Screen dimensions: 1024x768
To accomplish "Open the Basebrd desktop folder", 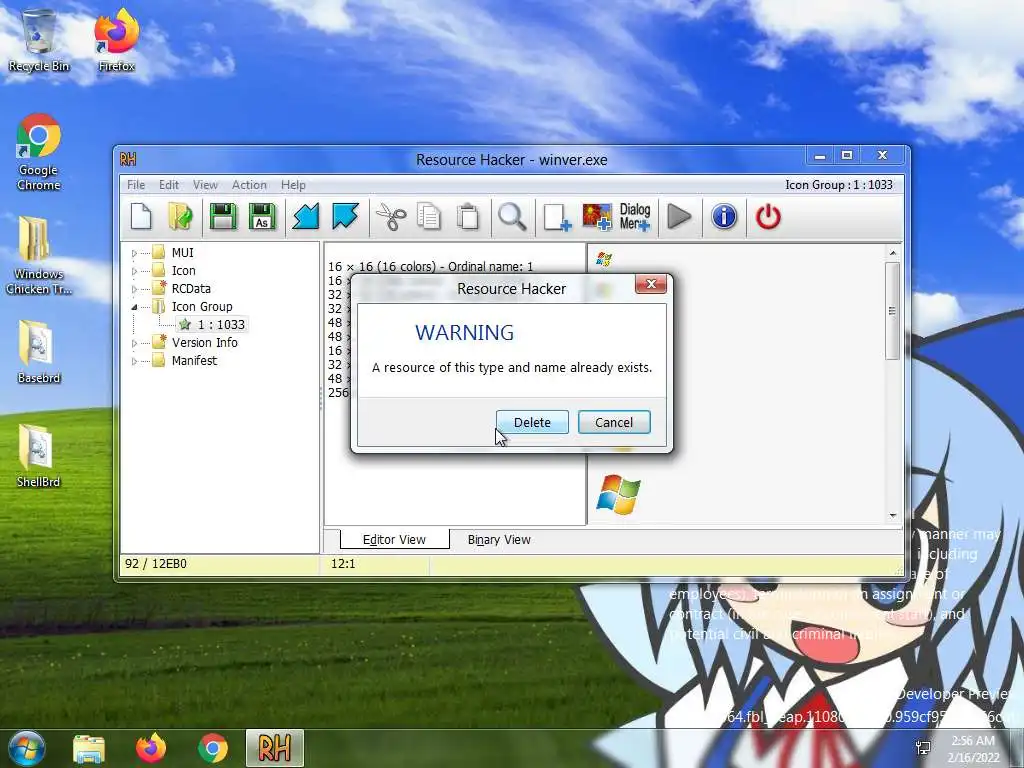I will tap(39, 351).
